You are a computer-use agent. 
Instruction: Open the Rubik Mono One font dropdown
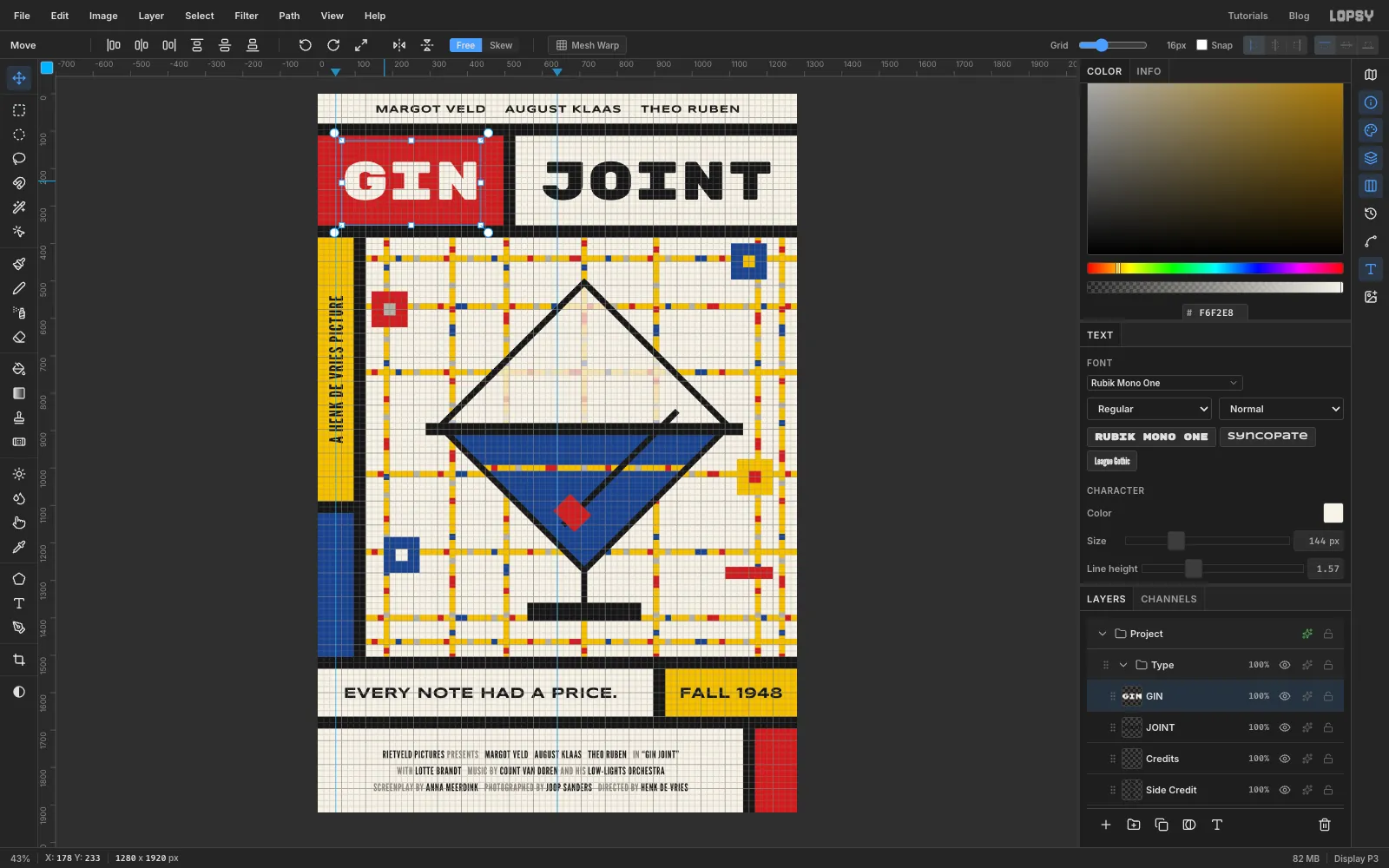tap(1164, 383)
